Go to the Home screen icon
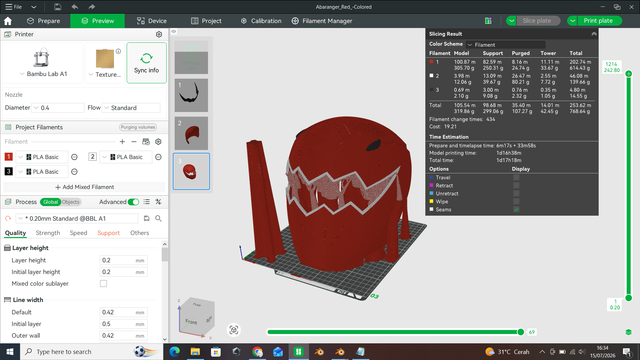This screenshot has width=640, height=360. (8, 21)
